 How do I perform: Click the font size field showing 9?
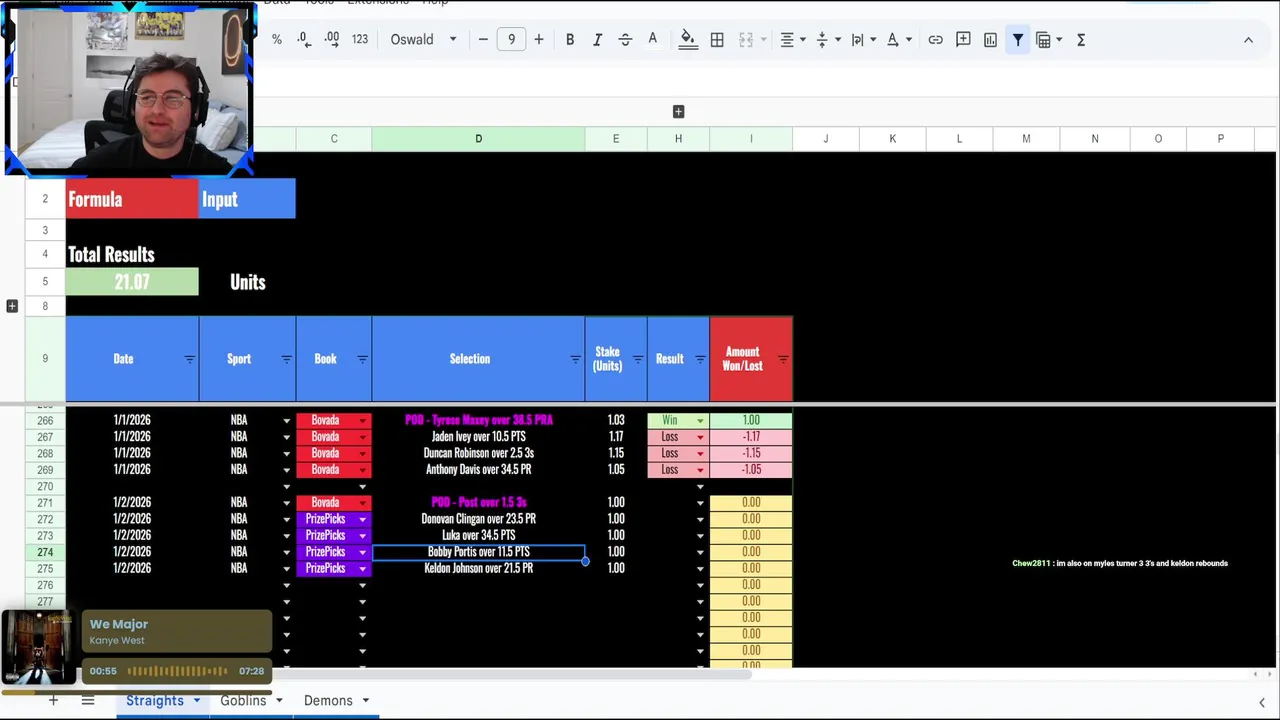tap(511, 40)
